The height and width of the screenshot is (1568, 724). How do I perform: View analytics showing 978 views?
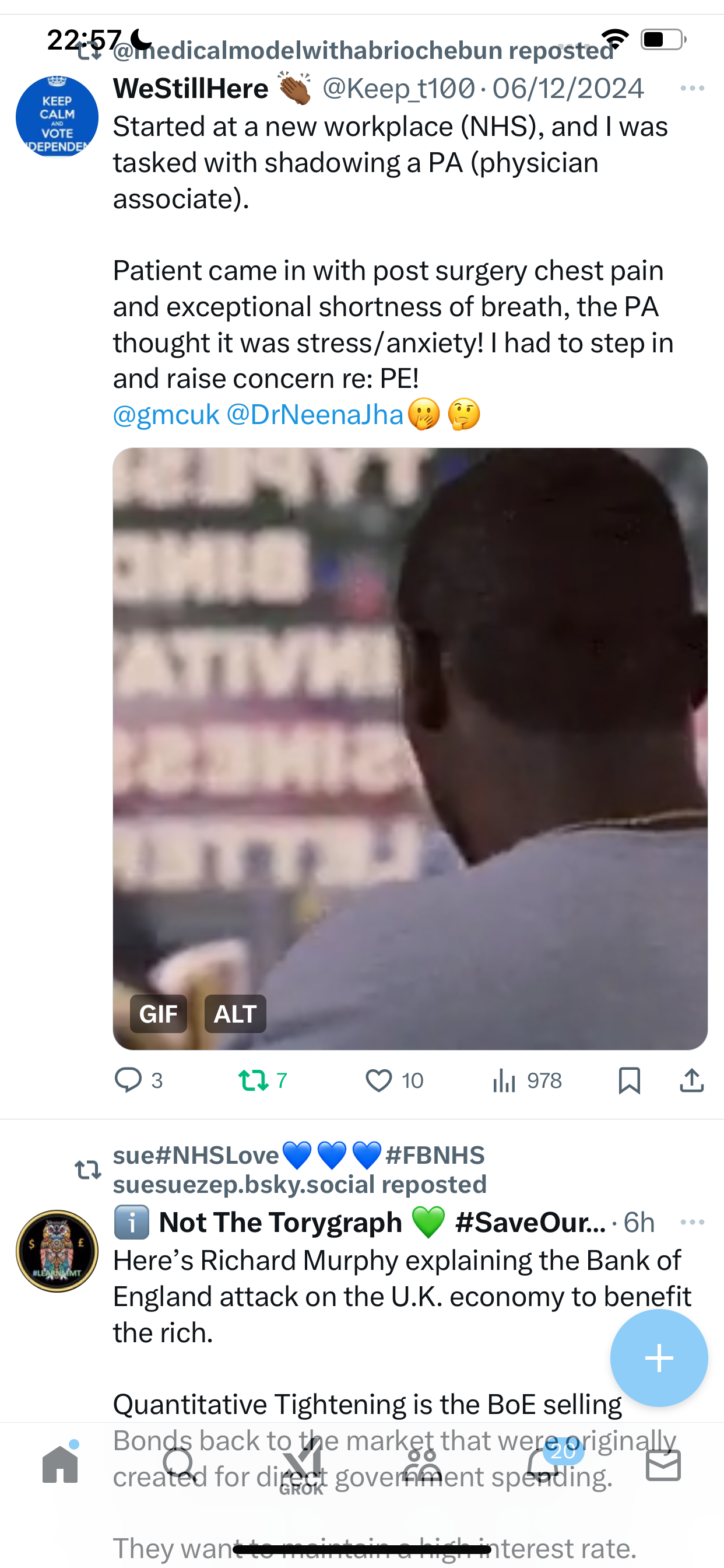[527, 1080]
